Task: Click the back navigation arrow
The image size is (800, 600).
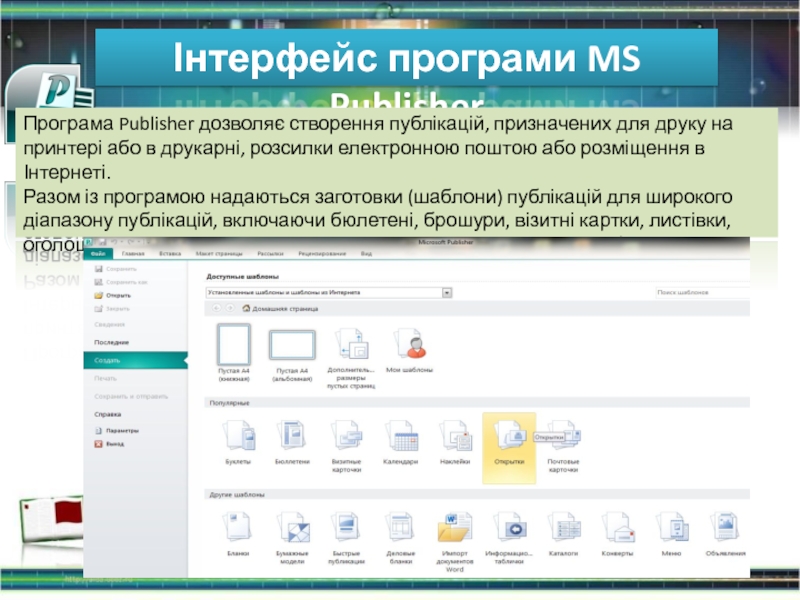Action: pyautogui.click(x=216, y=308)
